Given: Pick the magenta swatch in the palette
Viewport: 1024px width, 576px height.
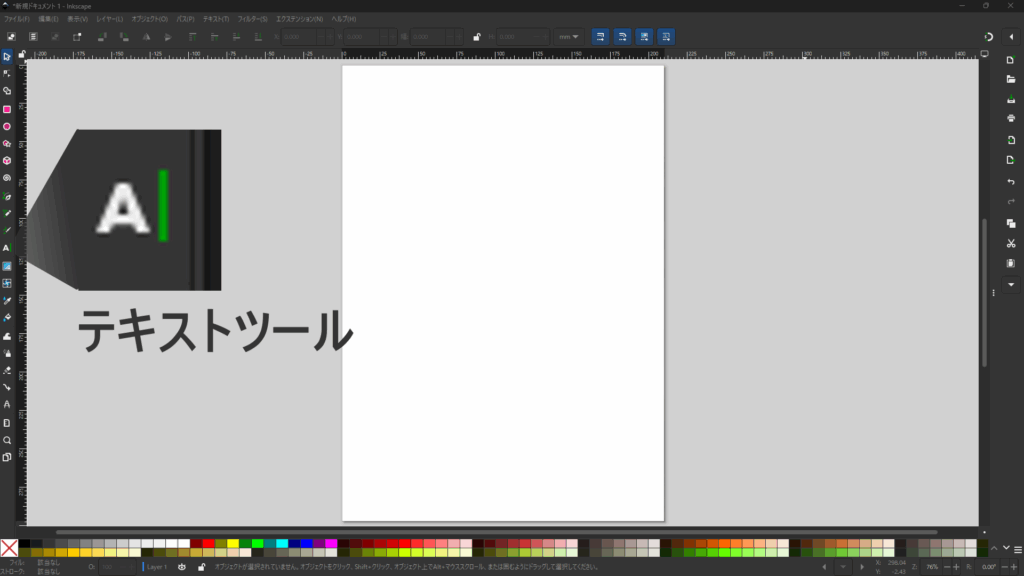Looking at the screenshot, I should tap(330, 544).
